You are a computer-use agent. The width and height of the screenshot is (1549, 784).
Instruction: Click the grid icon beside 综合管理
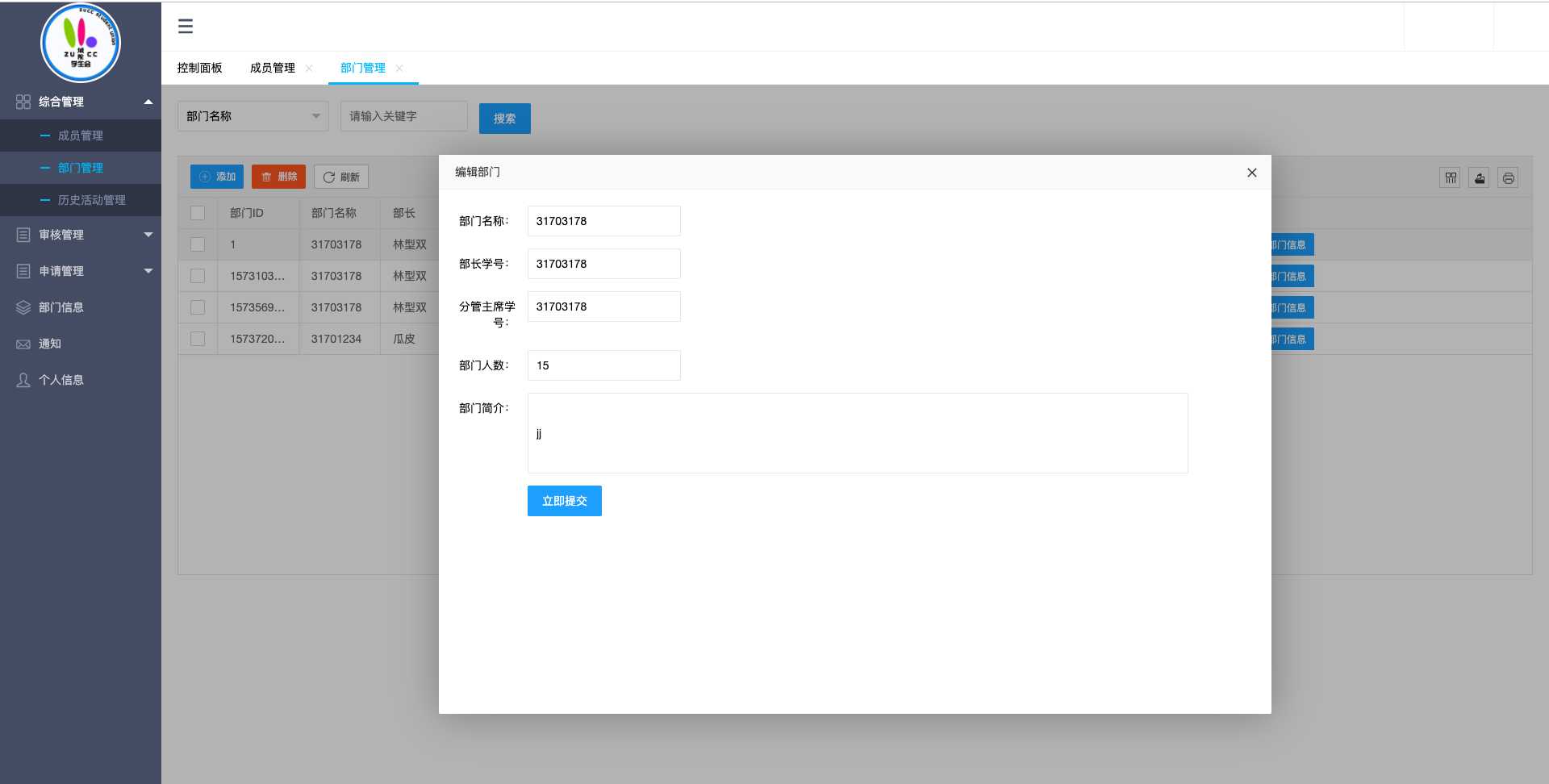click(23, 102)
